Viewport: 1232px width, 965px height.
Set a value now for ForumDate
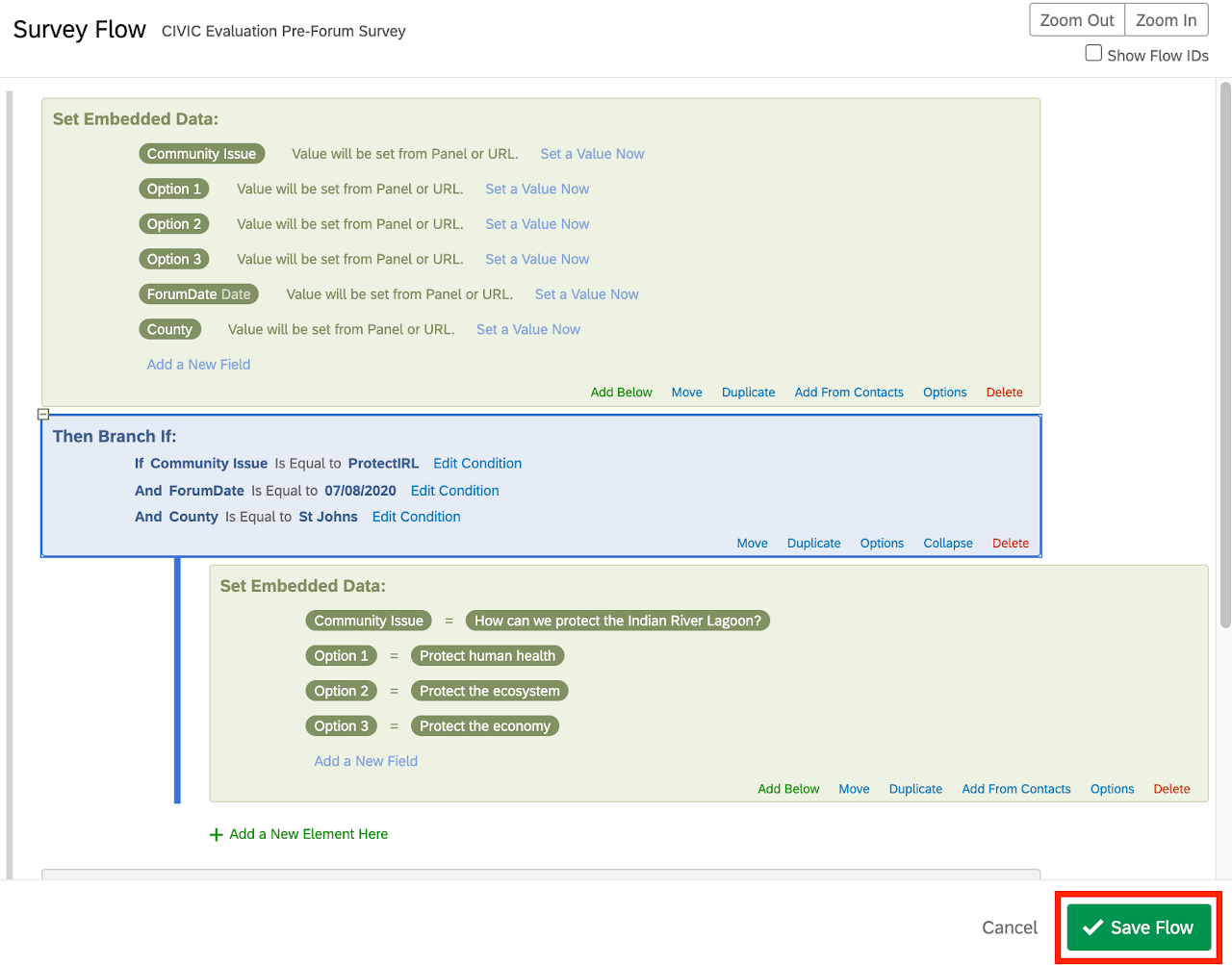click(x=586, y=294)
